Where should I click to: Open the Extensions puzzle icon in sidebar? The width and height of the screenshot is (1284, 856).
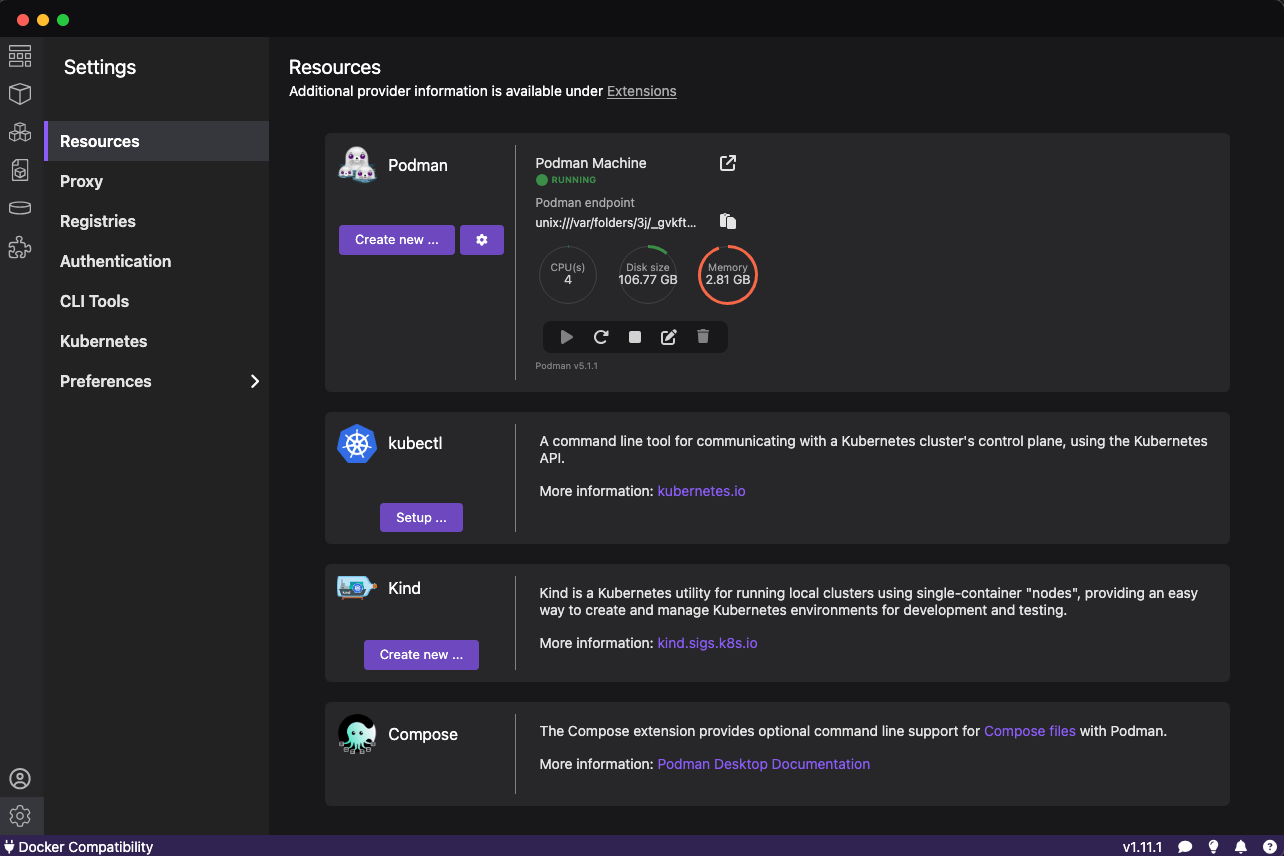click(x=20, y=247)
